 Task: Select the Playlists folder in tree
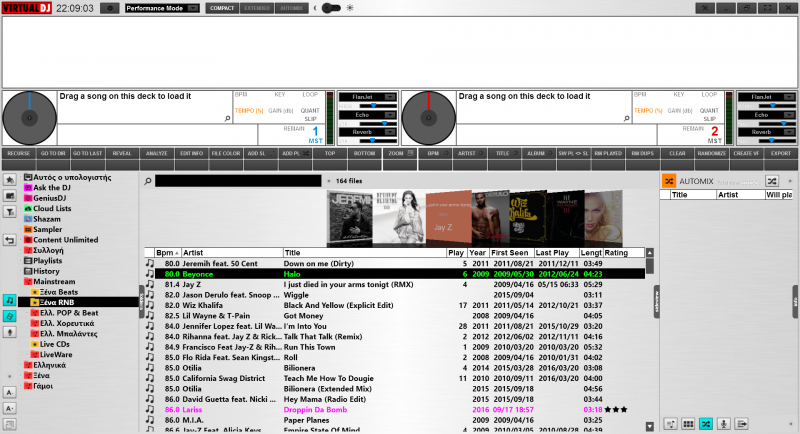coord(48,260)
